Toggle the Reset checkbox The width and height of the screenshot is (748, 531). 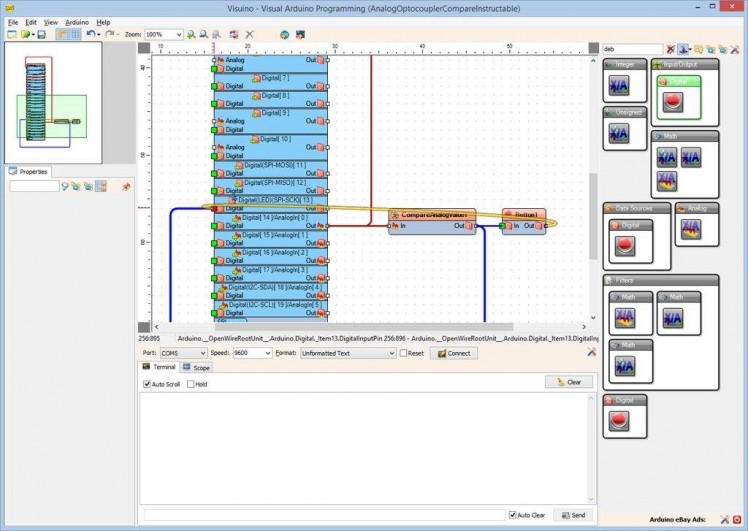click(404, 353)
